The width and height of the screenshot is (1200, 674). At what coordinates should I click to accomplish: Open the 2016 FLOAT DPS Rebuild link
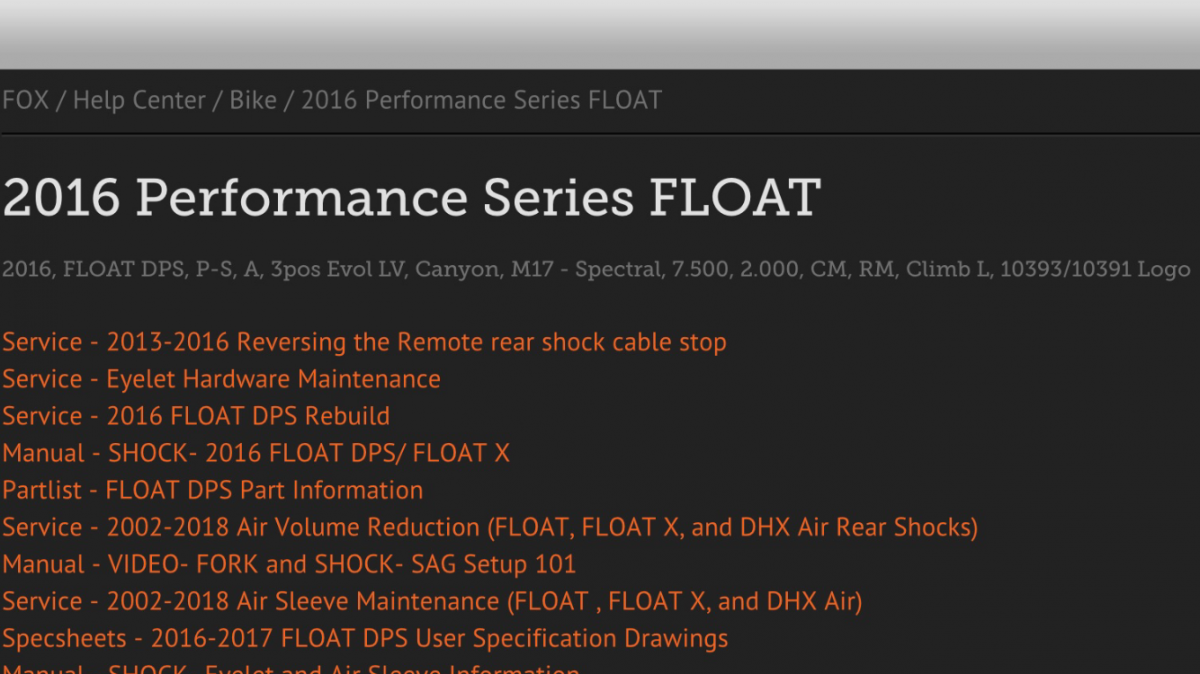[196, 416]
